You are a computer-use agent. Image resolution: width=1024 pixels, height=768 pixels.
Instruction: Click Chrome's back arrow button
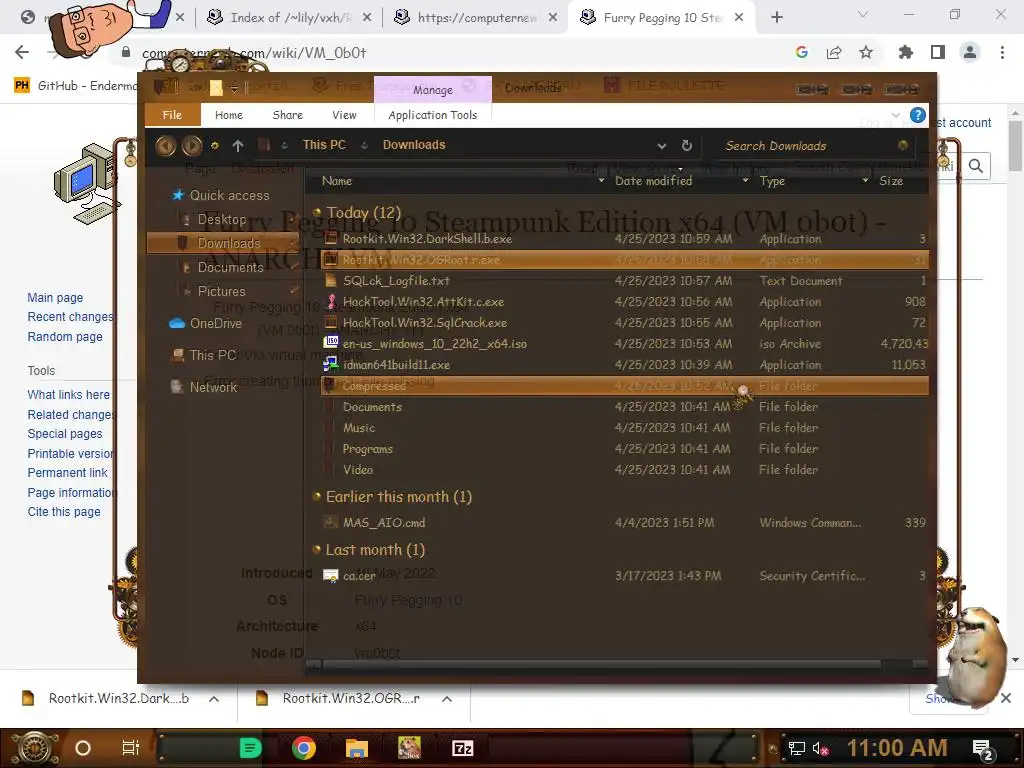[22, 52]
